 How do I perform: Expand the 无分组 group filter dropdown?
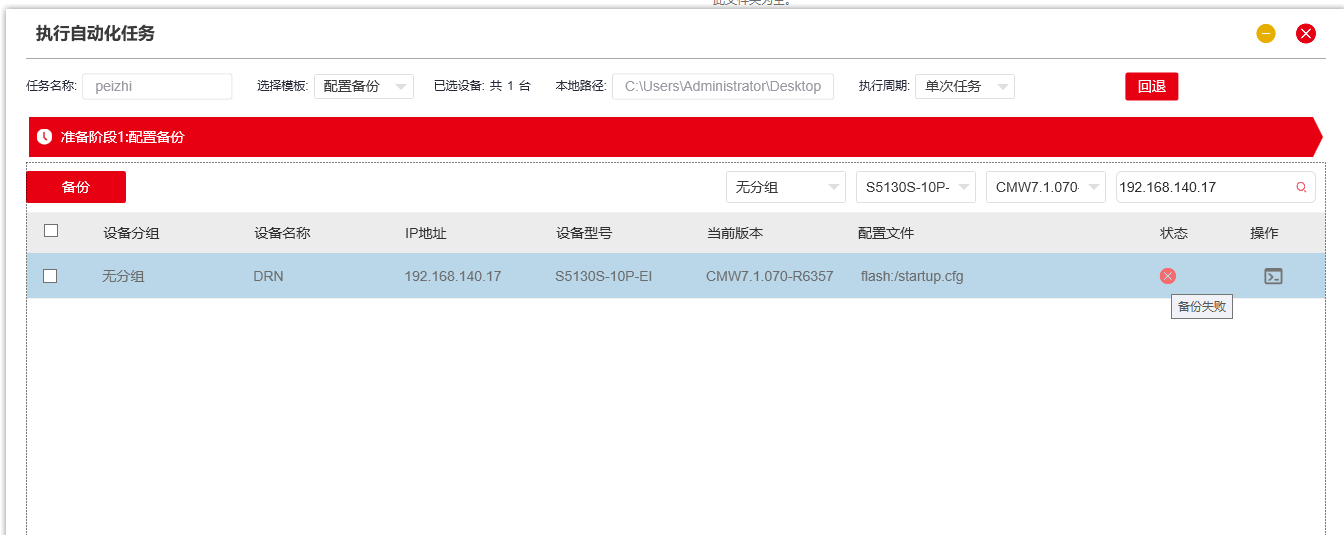(785, 187)
